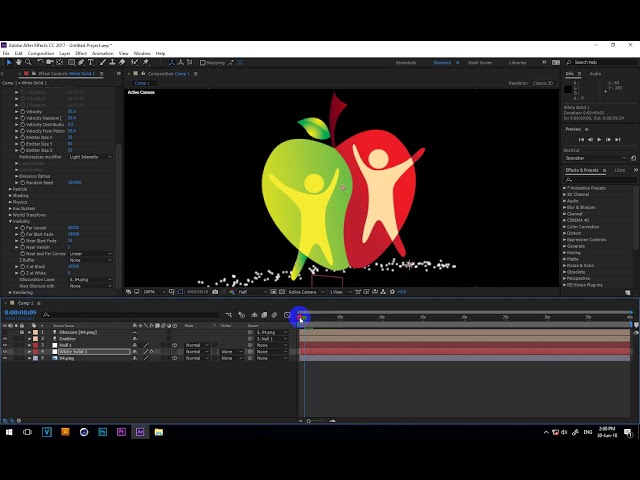Switch to the Libraries workspace

(x=518, y=62)
